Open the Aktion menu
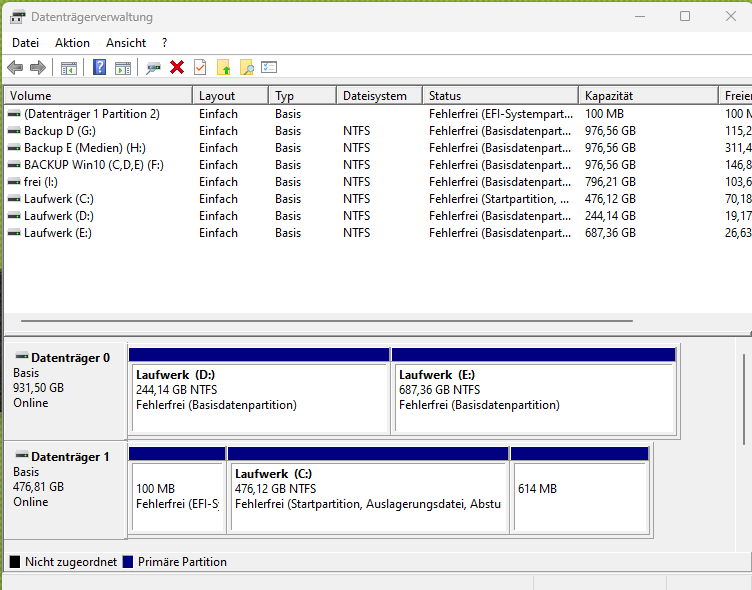 click(72, 43)
